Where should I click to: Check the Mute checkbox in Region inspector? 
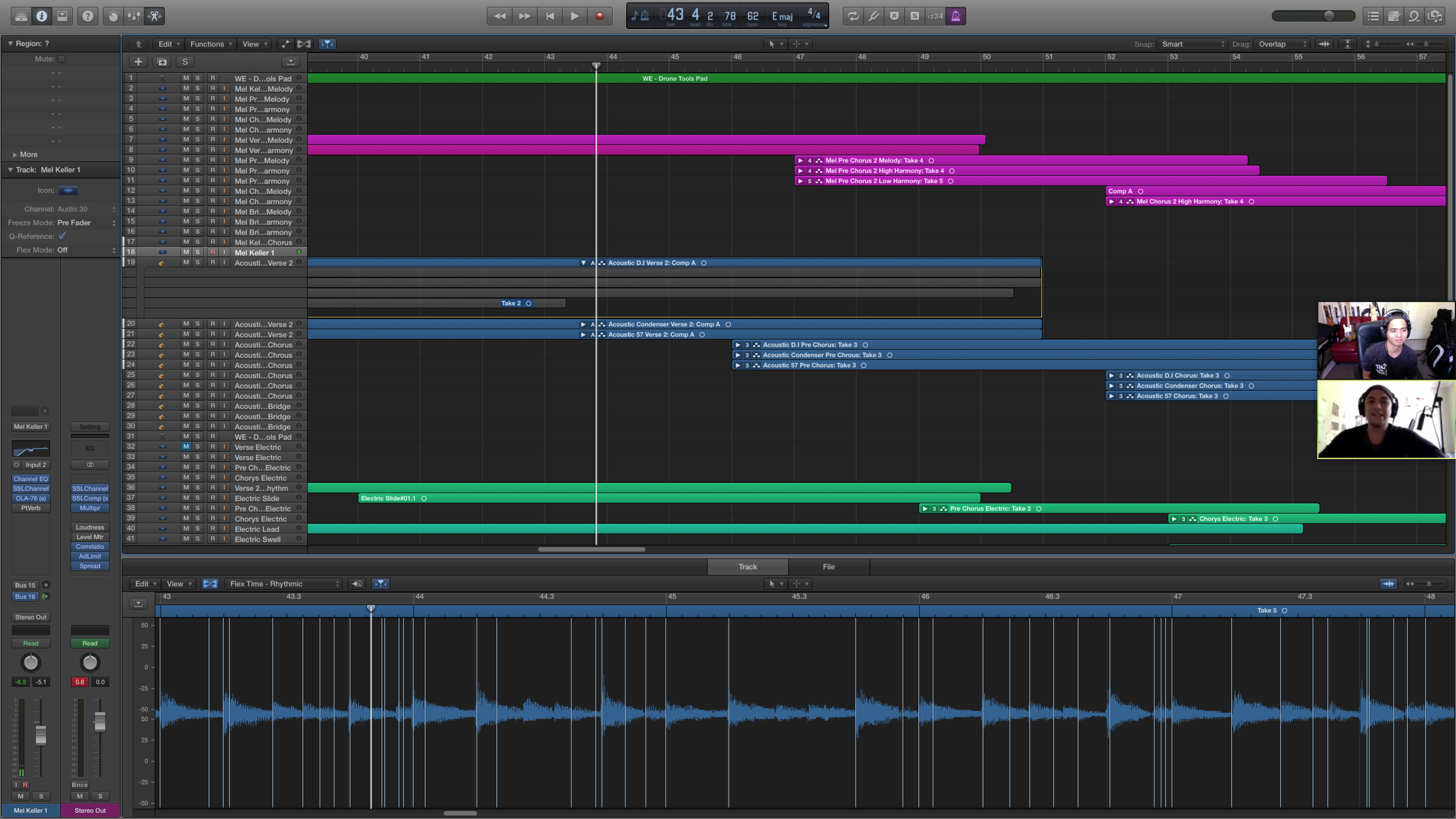tap(61, 59)
